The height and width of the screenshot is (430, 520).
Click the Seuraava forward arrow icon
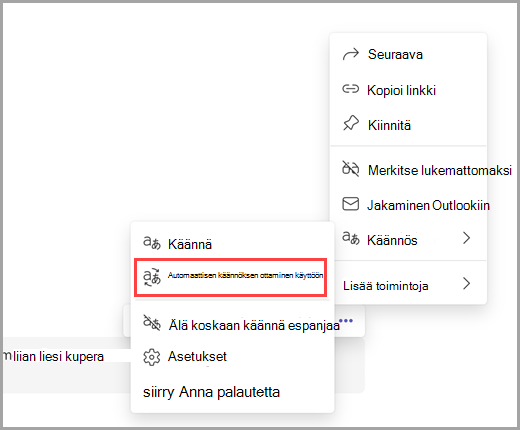(x=351, y=54)
